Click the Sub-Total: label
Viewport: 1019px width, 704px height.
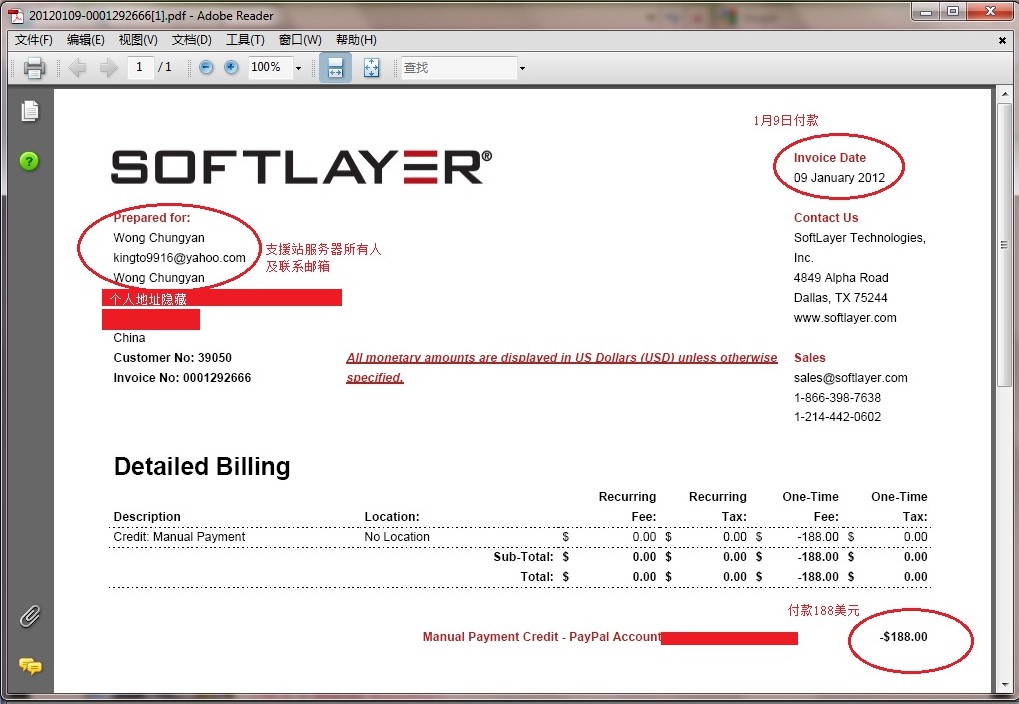523,556
